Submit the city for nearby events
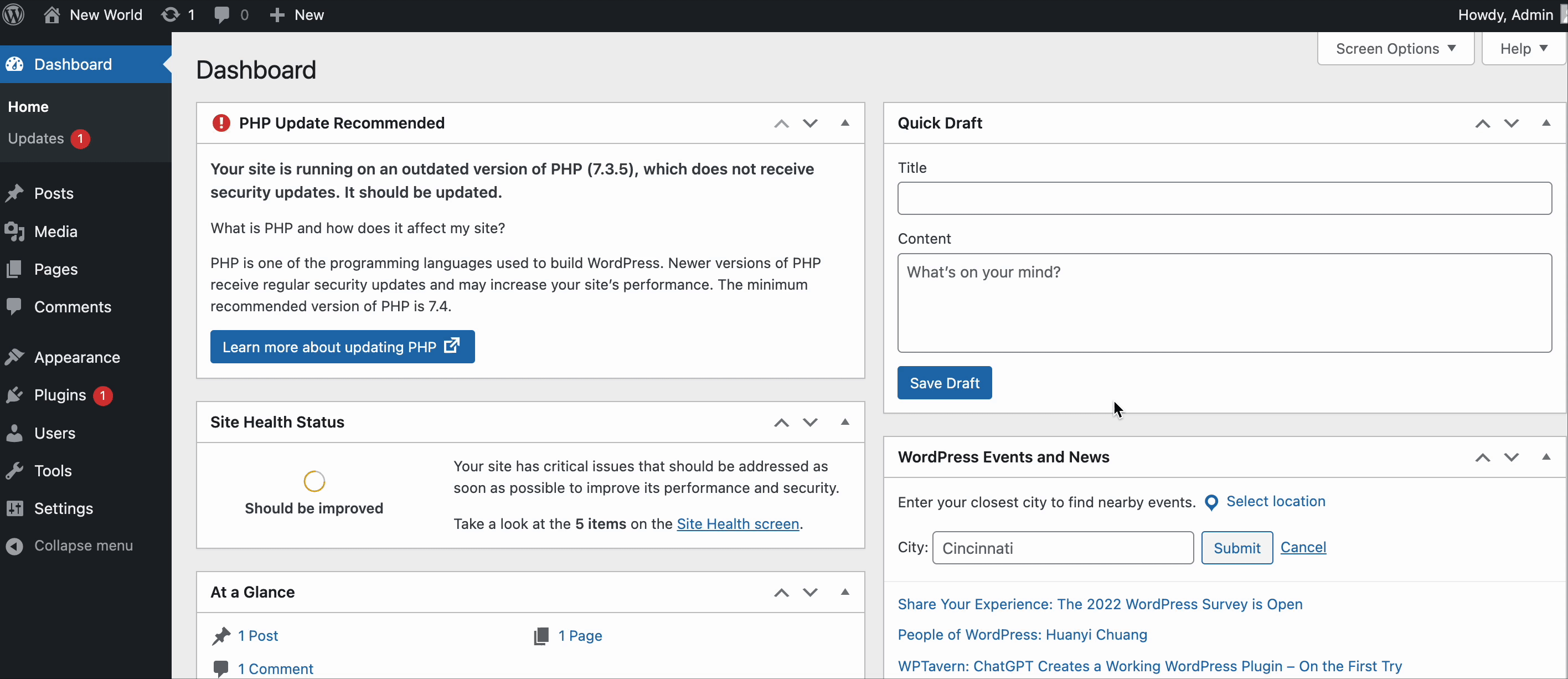The image size is (1568, 679). (x=1237, y=548)
